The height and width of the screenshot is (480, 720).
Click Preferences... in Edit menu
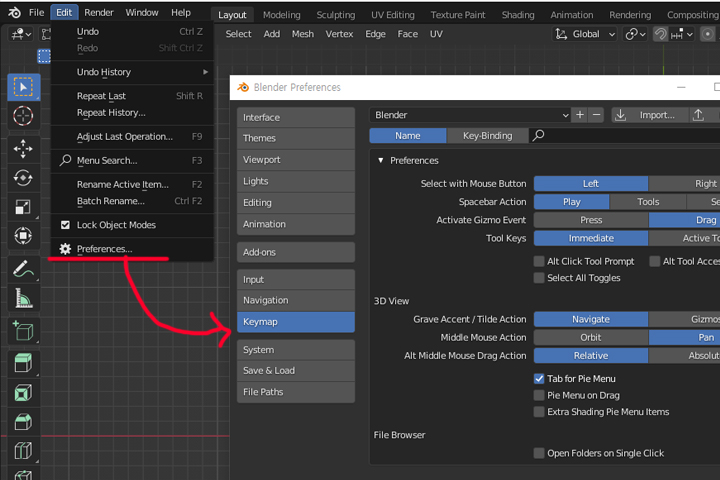tap(132, 249)
